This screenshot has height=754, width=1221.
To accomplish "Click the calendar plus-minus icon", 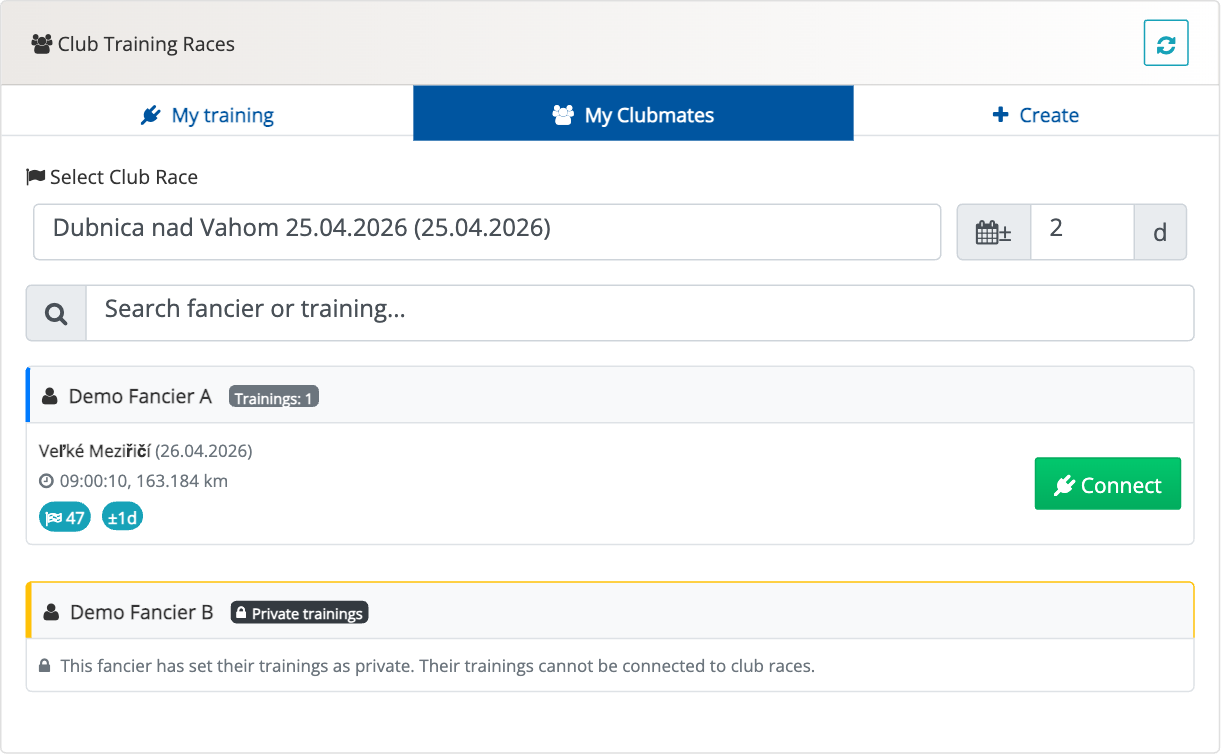I will (993, 233).
